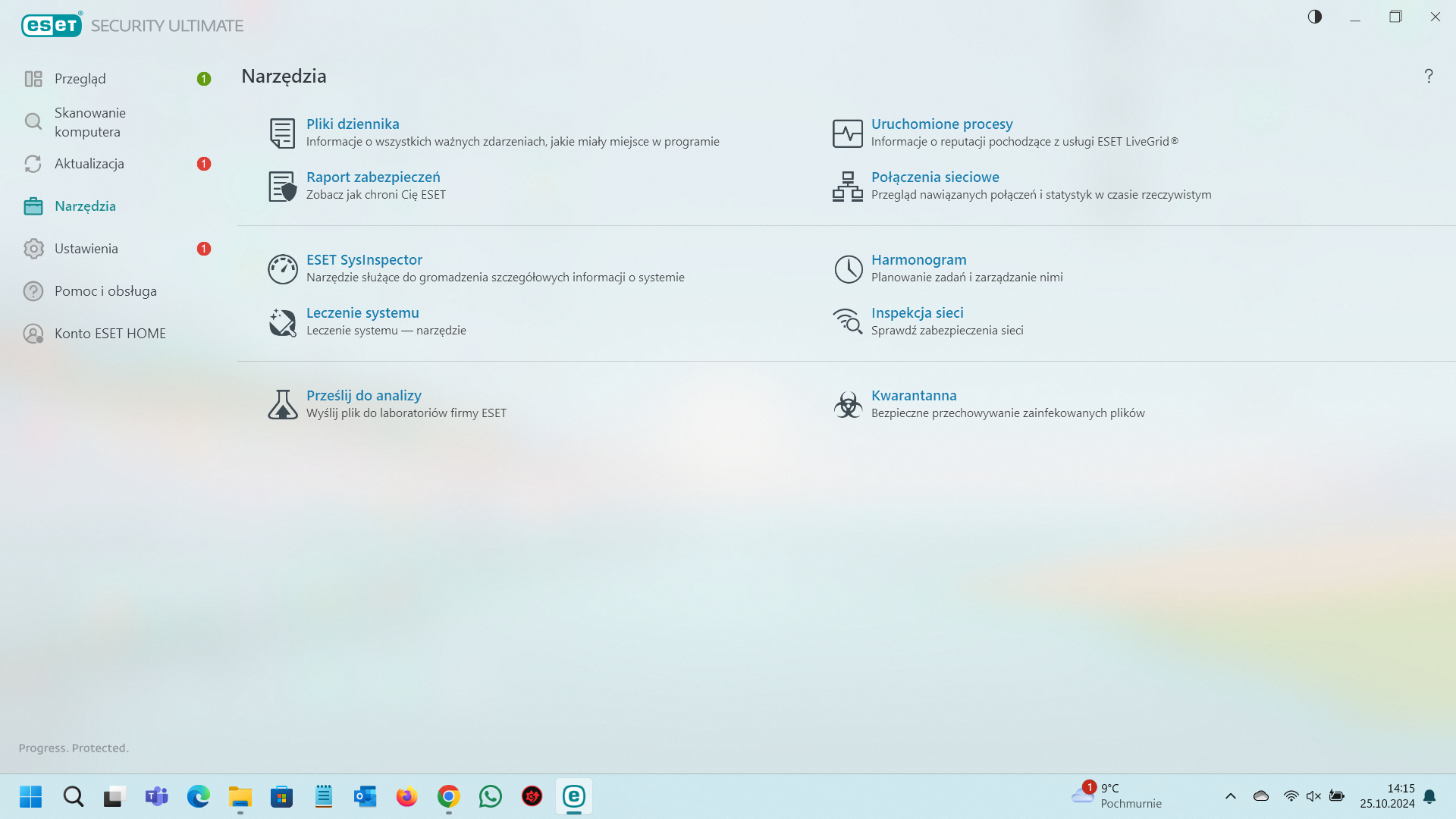Toggle the contrast theme icon in title bar
The height and width of the screenshot is (819, 1456).
click(1315, 17)
